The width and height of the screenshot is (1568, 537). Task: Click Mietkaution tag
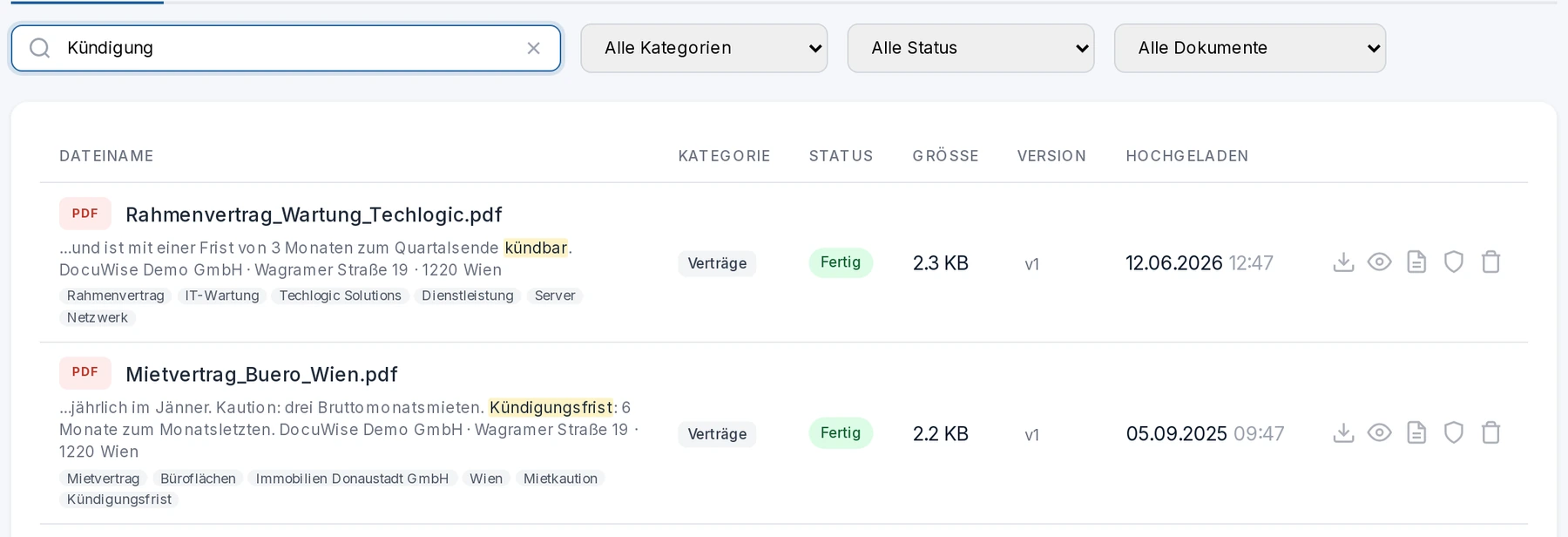tap(560, 479)
